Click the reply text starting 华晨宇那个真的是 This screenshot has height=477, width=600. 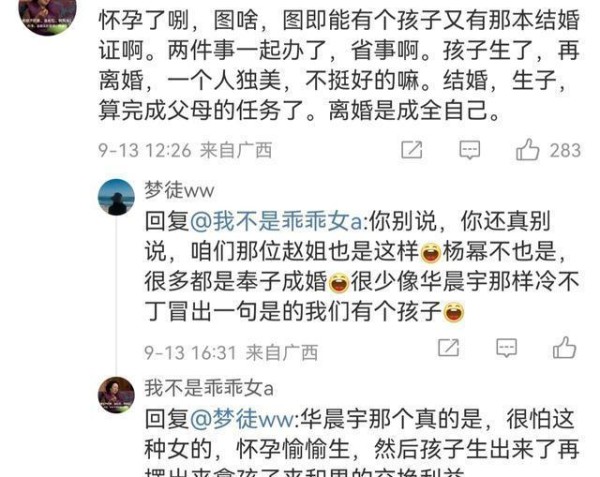tap(361, 443)
